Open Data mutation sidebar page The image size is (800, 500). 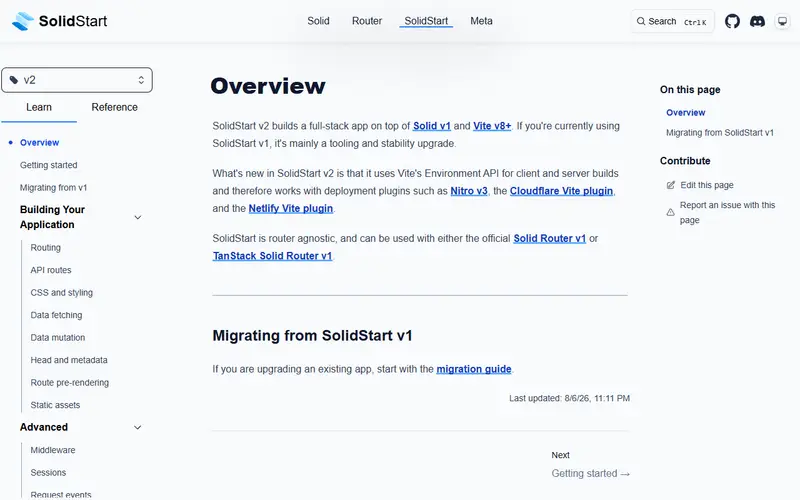(58, 337)
